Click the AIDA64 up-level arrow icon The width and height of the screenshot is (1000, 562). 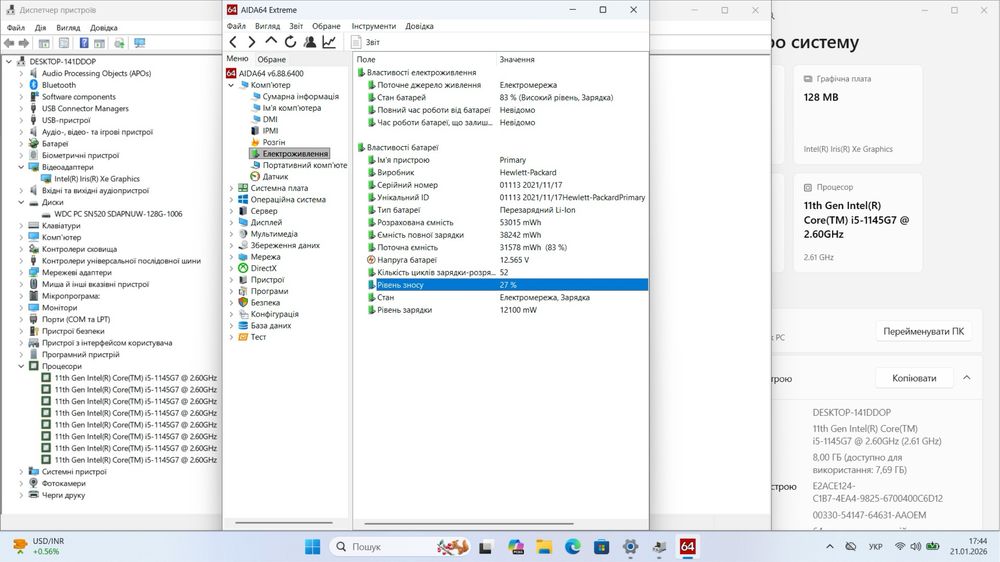(x=271, y=41)
